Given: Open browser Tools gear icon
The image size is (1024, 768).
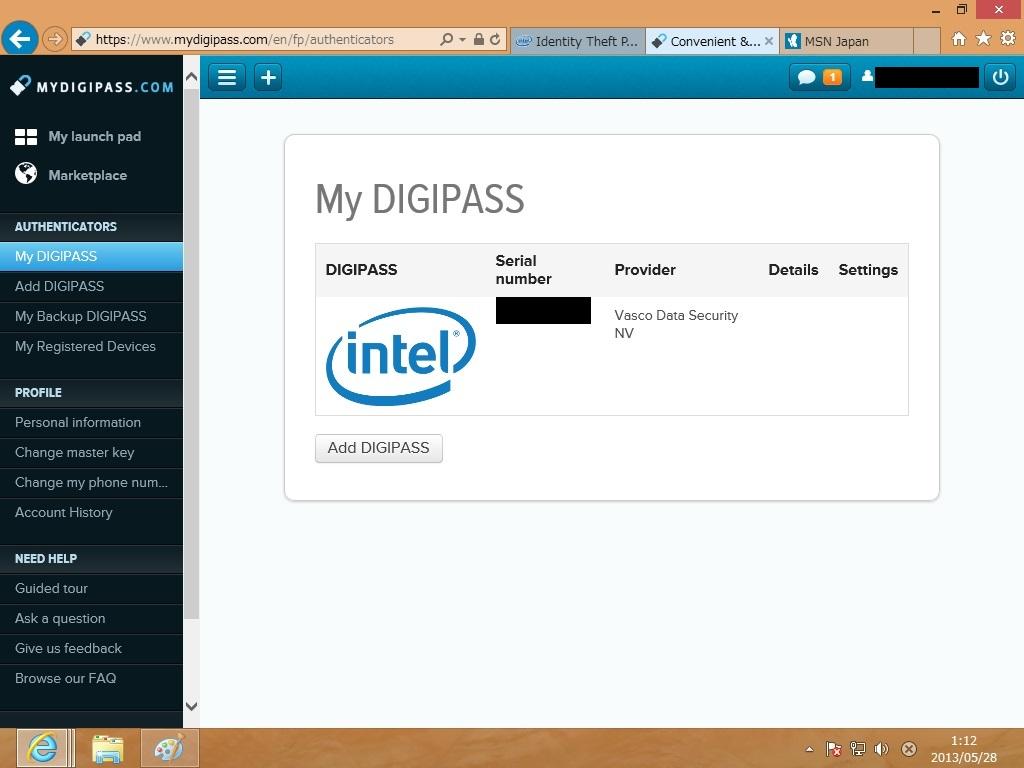Looking at the screenshot, I should coord(1008,39).
